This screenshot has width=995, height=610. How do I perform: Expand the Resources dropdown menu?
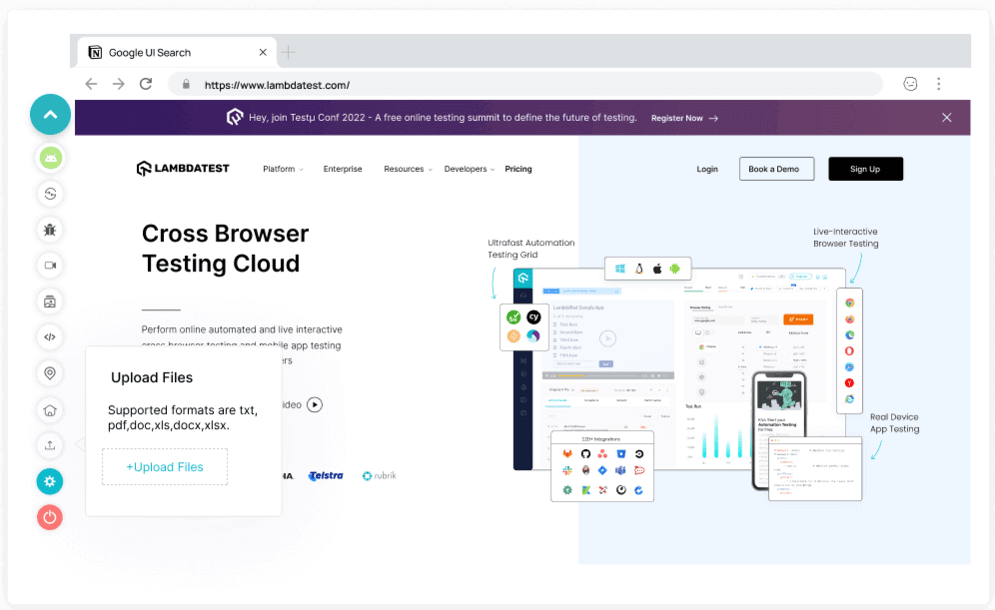[x=408, y=169]
